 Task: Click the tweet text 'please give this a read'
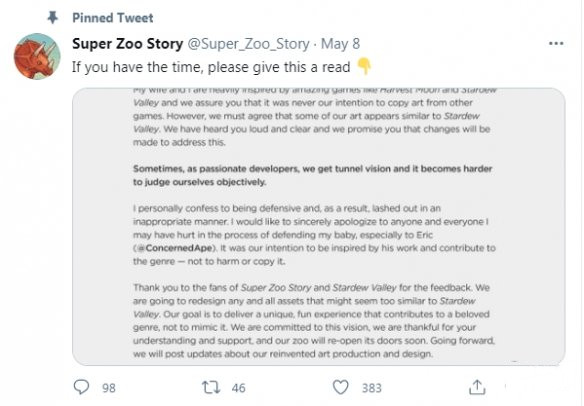coord(279,67)
